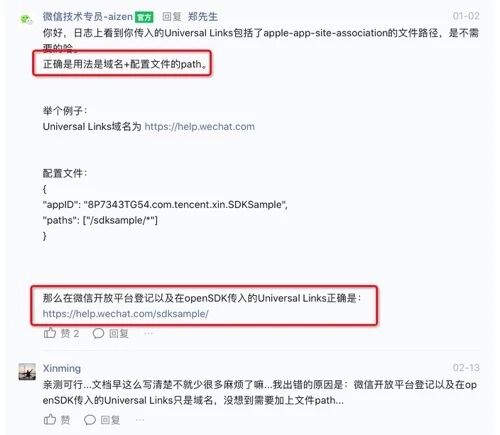Click the 02-13 timestamp
The image size is (500, 435).
(466, 368)
